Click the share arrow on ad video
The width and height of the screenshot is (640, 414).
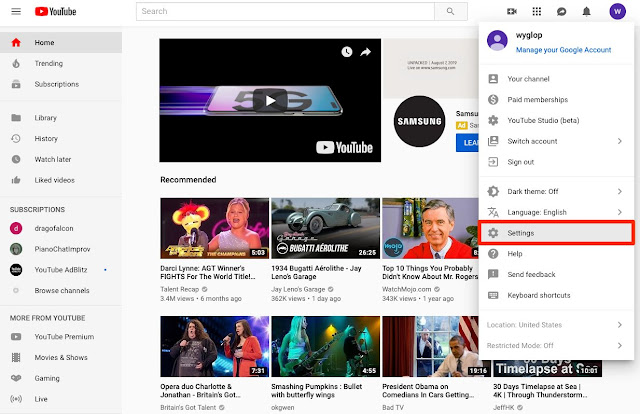coord(365,52)
